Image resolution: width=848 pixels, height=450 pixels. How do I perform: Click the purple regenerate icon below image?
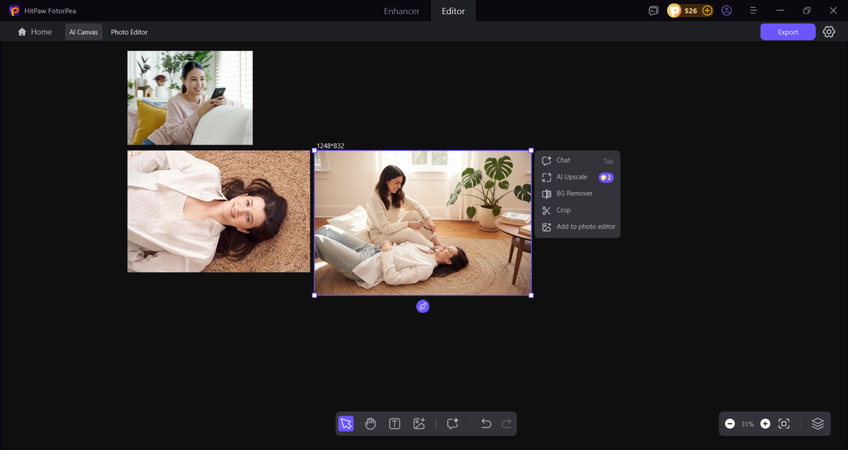(423, 306)
